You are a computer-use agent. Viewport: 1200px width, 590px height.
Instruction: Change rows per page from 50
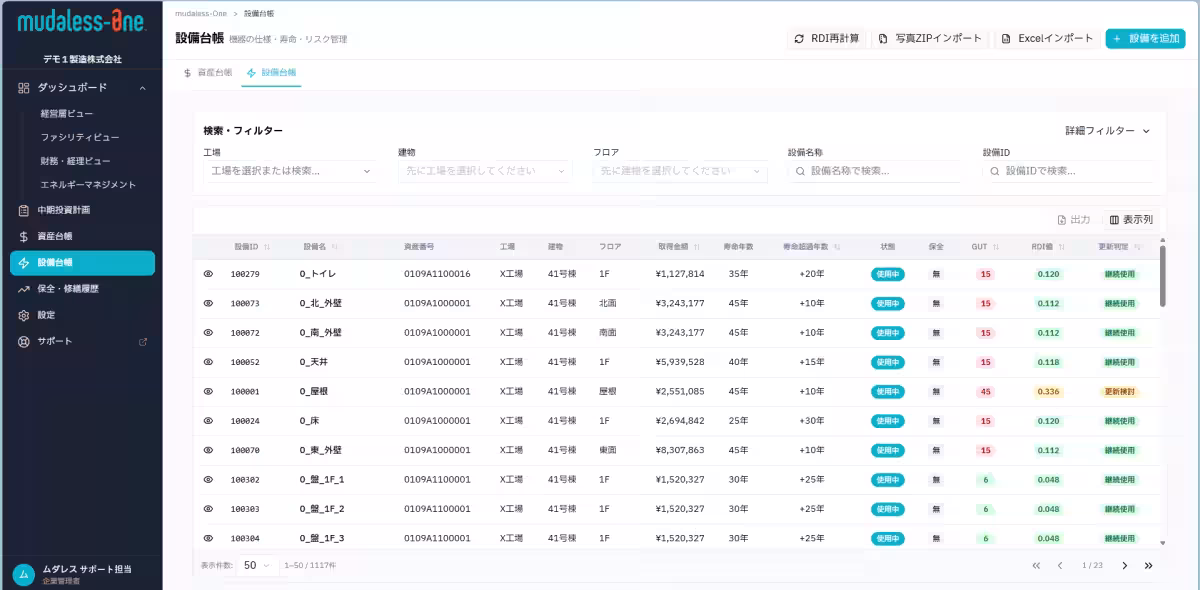point(258,565)
